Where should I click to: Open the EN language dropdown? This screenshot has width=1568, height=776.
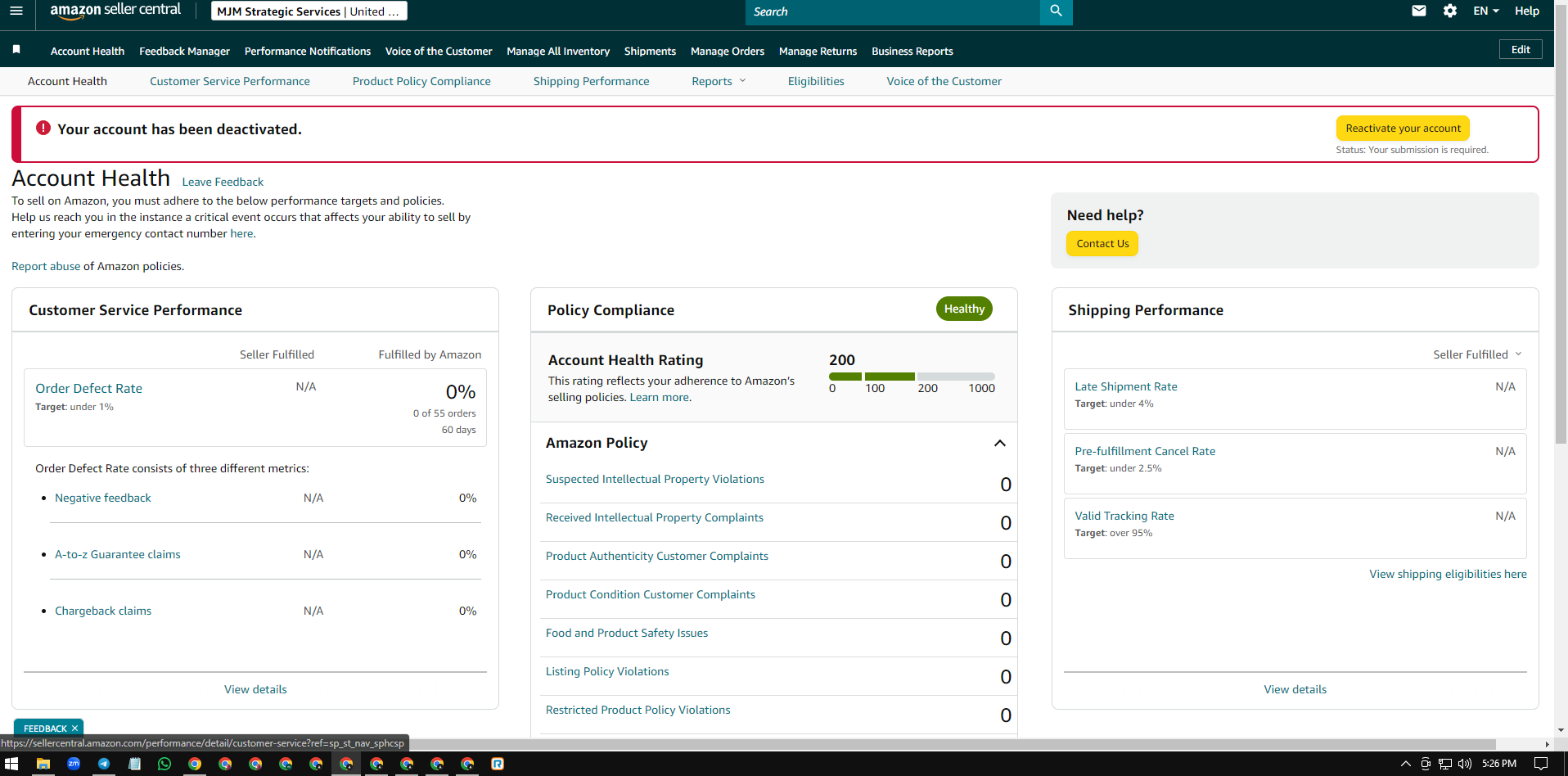click(1486, 11)
